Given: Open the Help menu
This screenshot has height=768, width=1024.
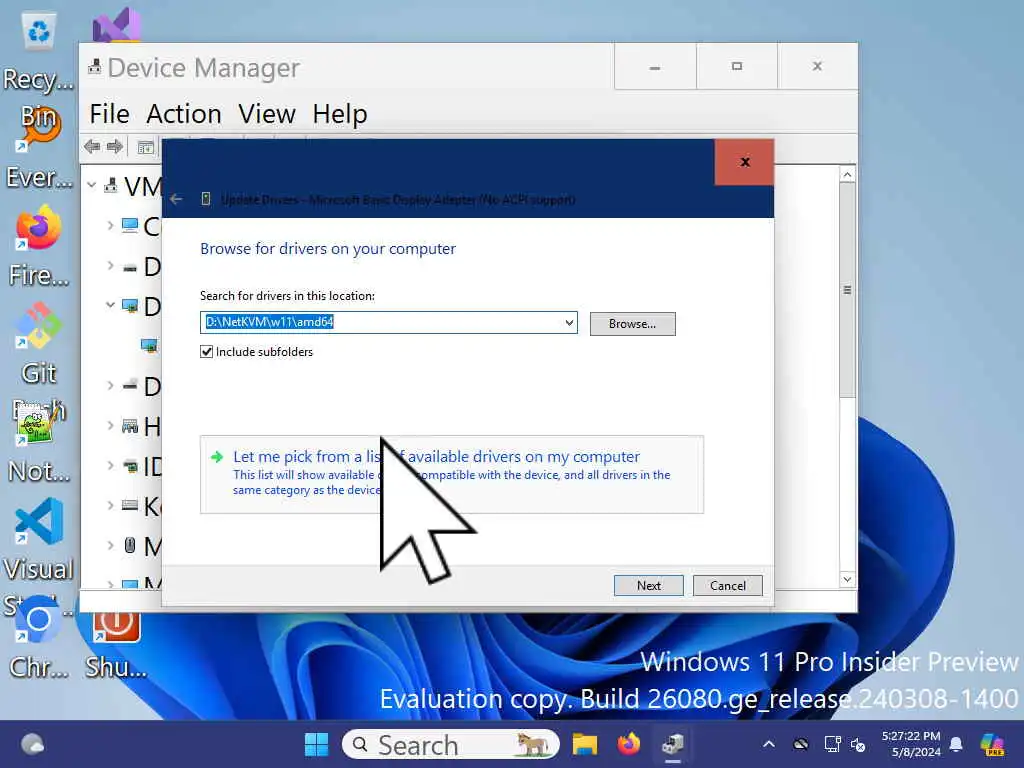Looking at the screenshot, I should pyautogui.click(x=340, y=114).
